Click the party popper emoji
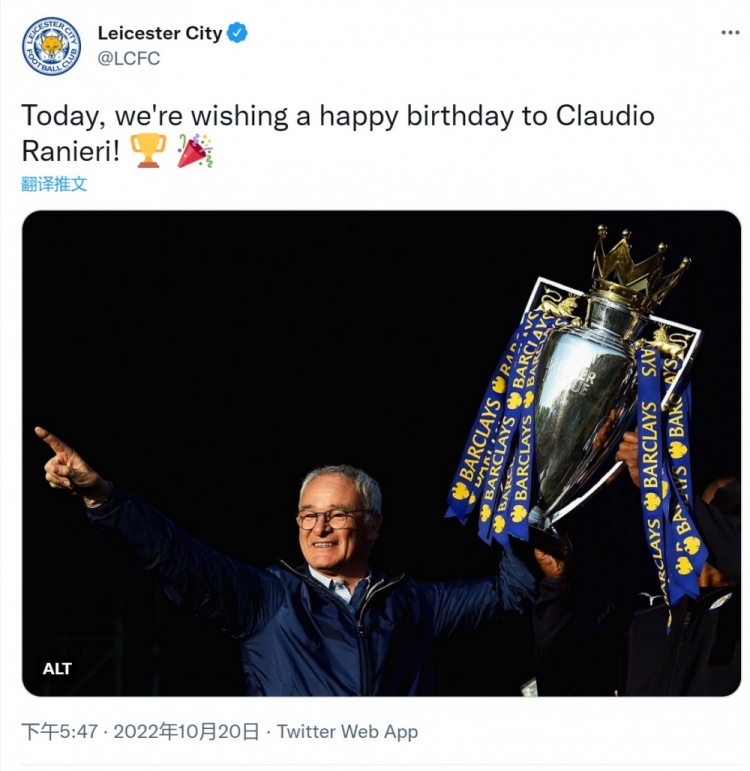 (x=195, y=151)
